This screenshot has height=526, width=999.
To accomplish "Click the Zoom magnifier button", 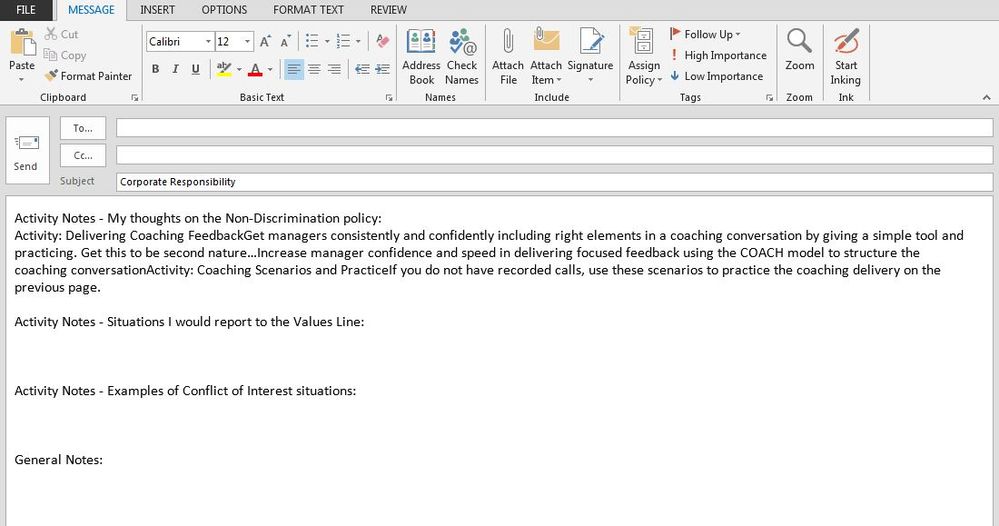I will (x=800, y=50).
